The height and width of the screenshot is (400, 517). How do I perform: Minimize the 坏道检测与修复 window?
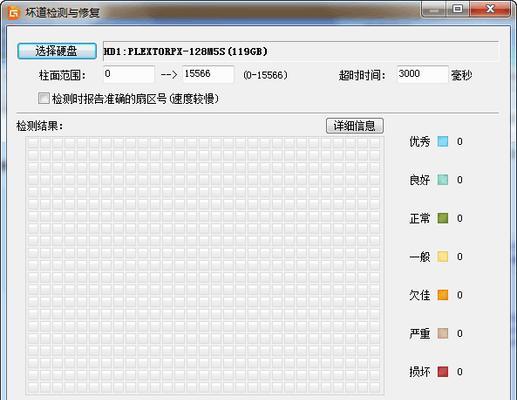point(434,9)
